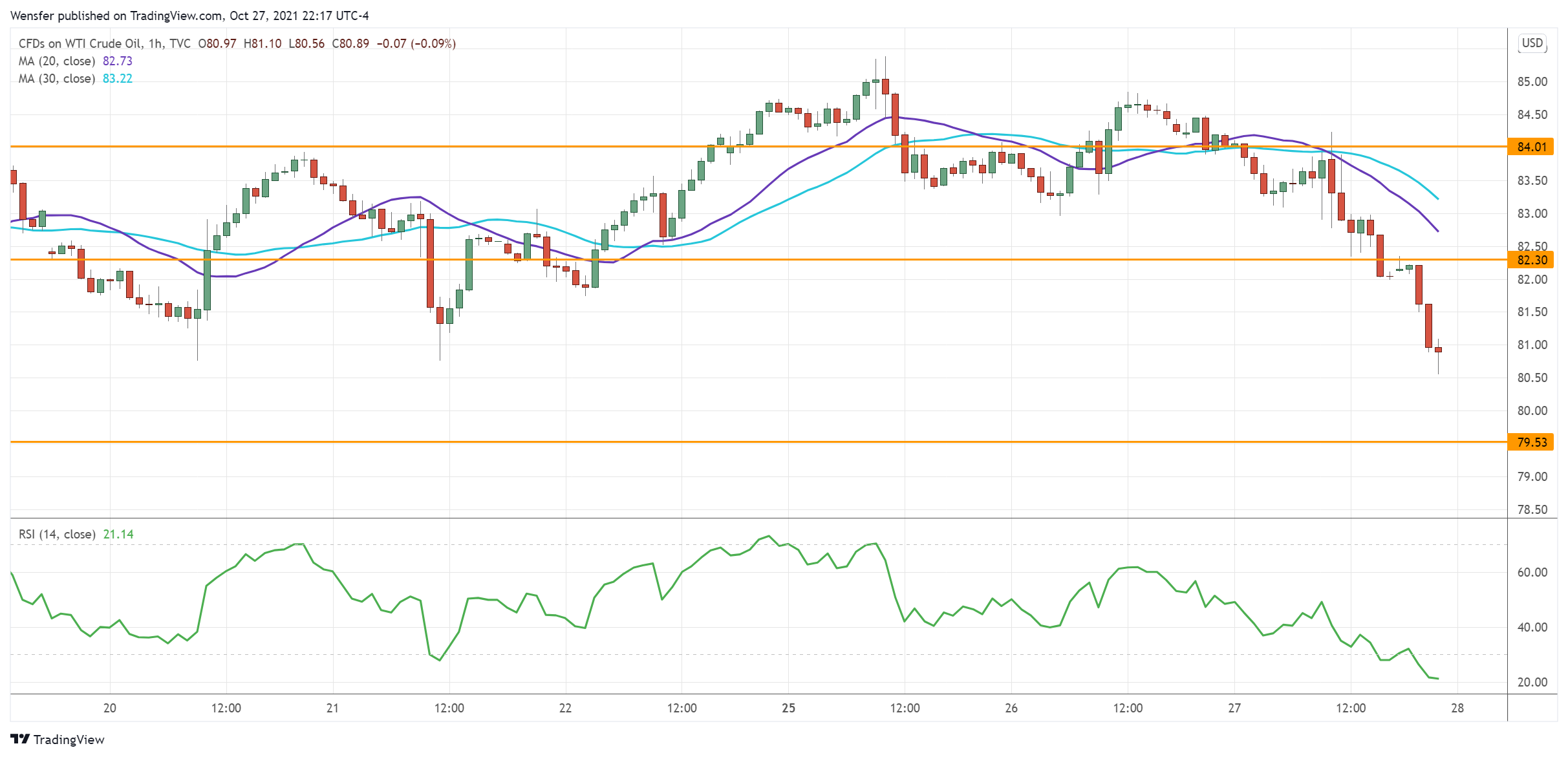Click the USD currency label
Screen dimensions: 1568x757
[x=1532, y=43]
